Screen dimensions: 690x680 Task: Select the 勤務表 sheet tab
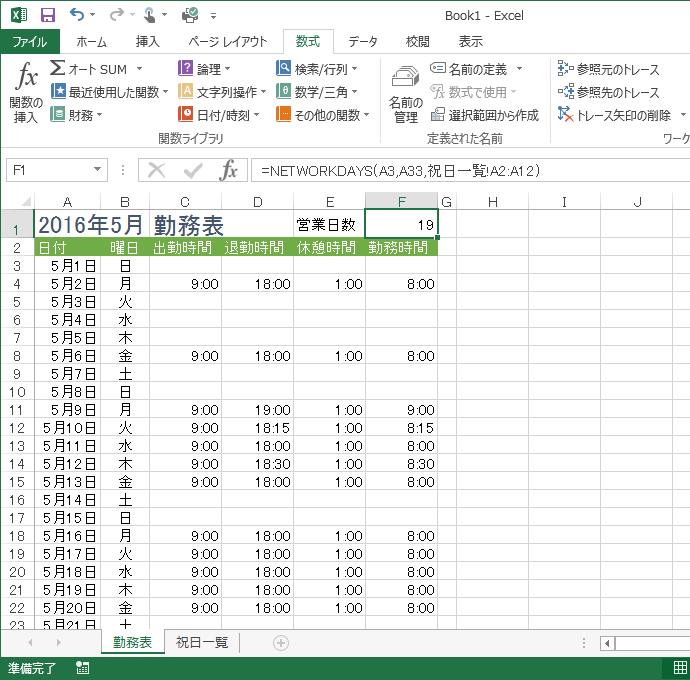132,643
